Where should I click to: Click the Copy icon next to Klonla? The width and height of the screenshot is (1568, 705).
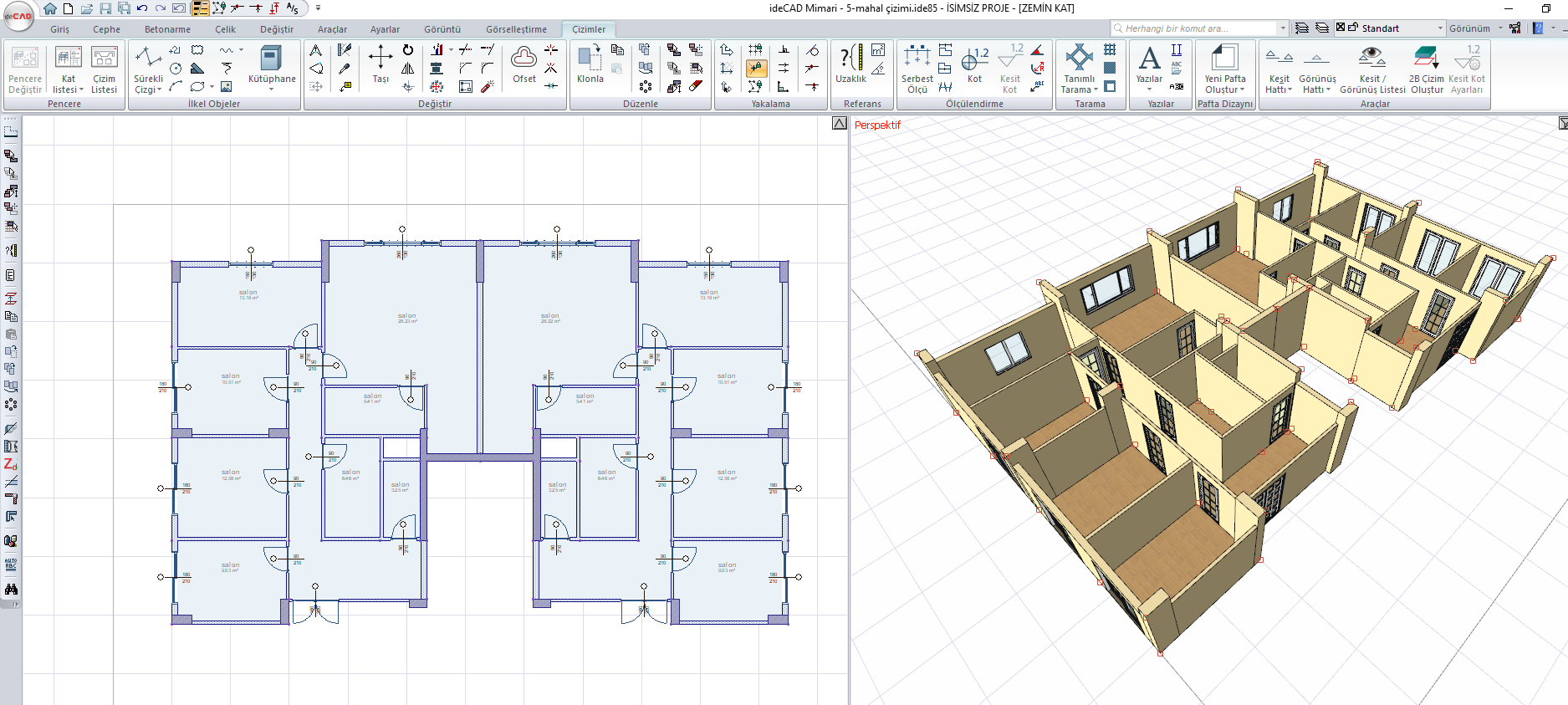[x=617, y=50]
